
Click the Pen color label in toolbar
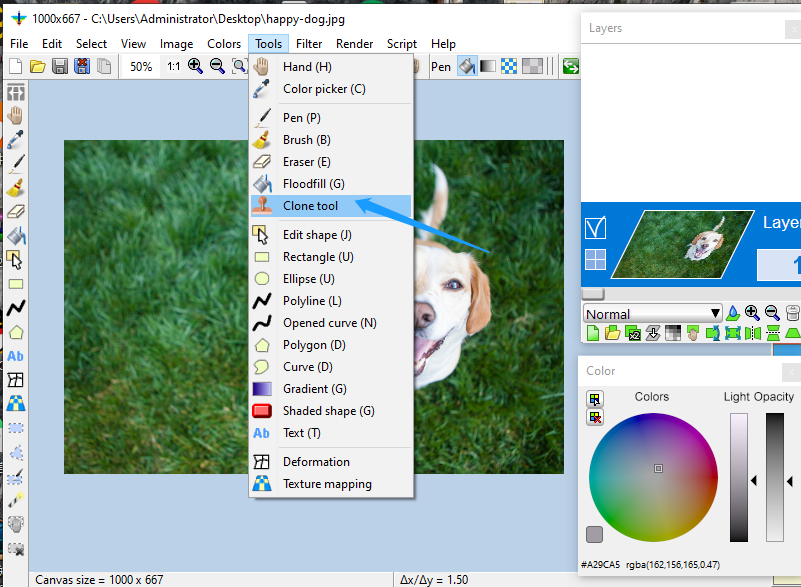[441, 67]
